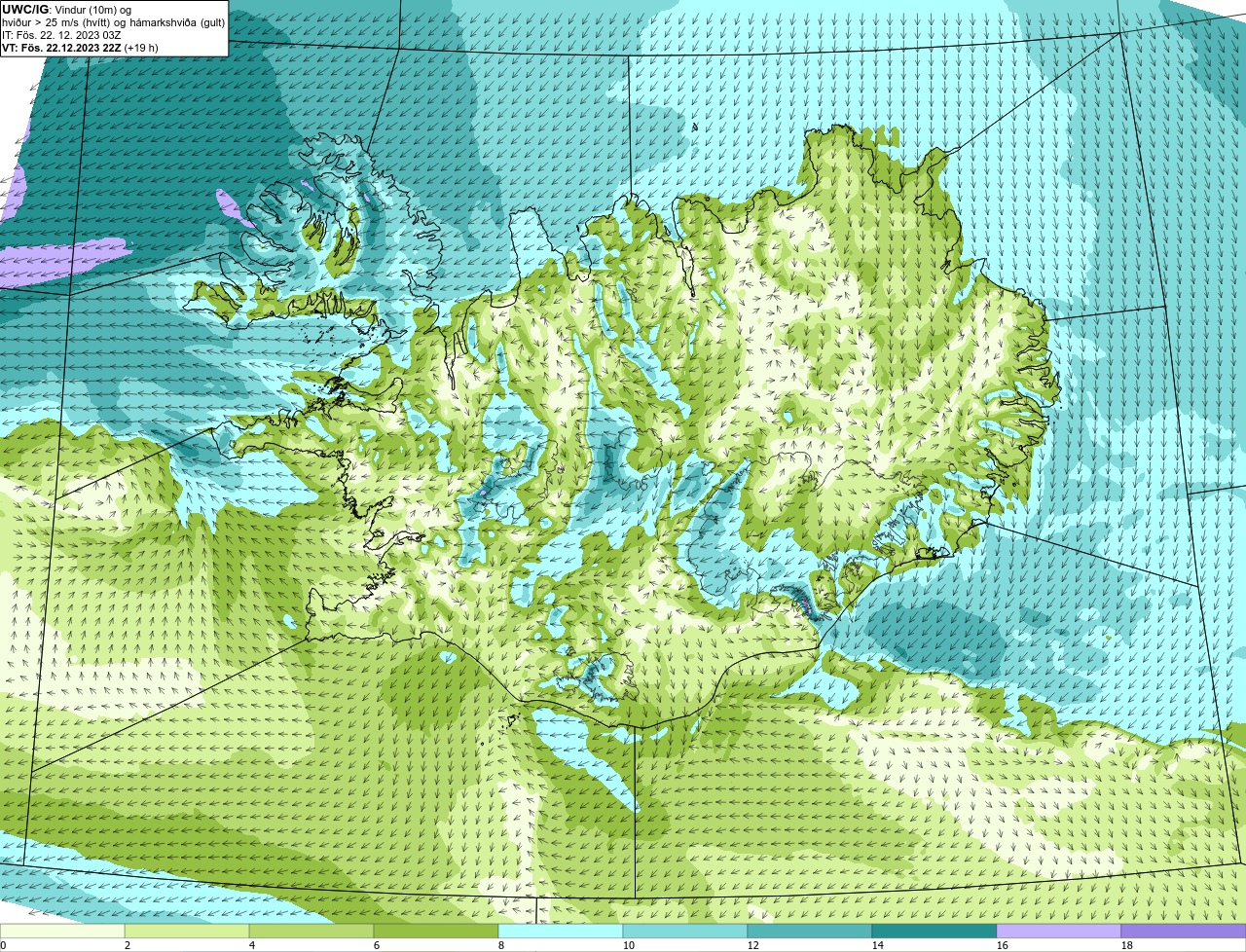Screen dimensions: 1246x952
Task: Click the pale yellow 0–2 m/s legend swatch
Action: 62,932
